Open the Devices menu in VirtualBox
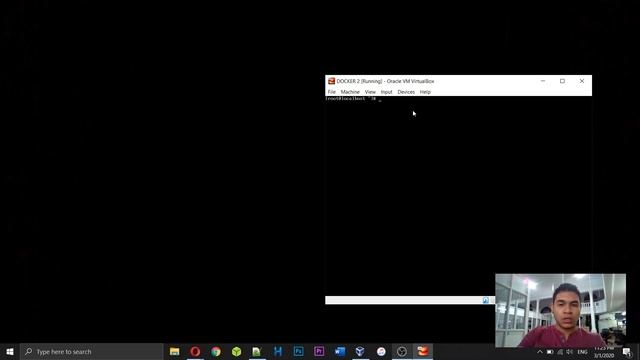Image resolution: width=640 pixels, height=360 pixels. point(406,92)
